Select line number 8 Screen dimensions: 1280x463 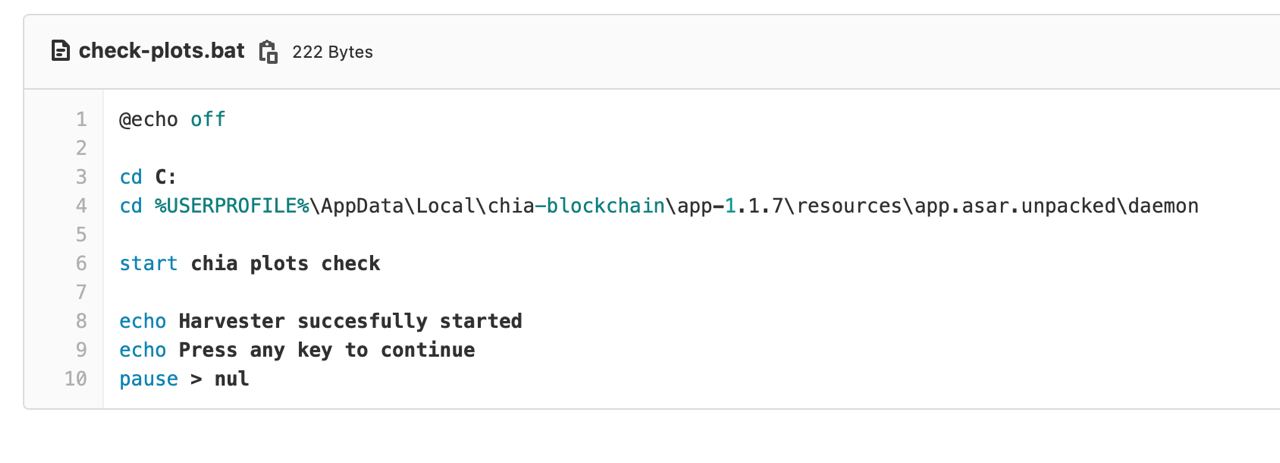coord(81,321)
